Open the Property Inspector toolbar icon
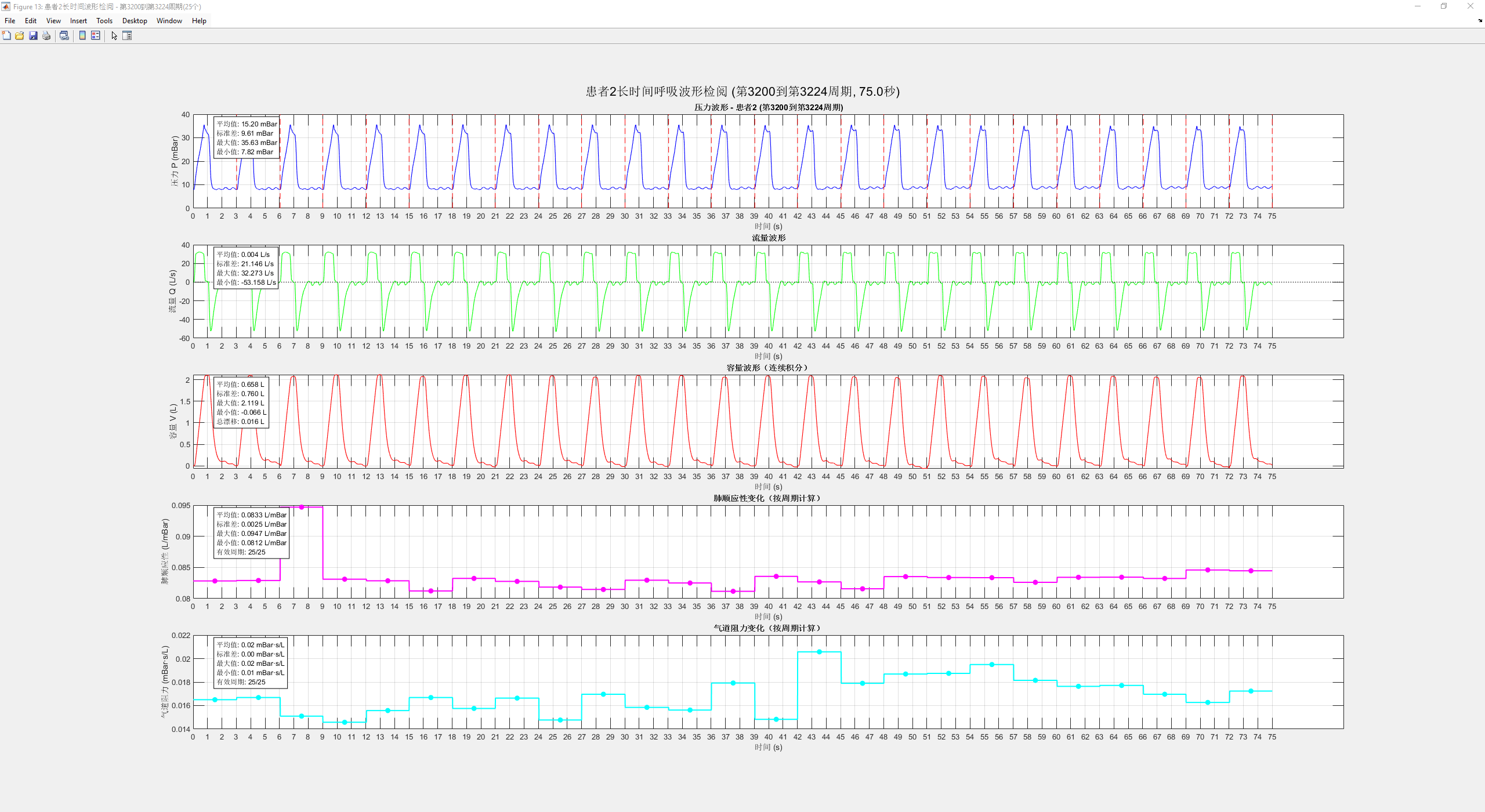The height and width of the screenshot is (812, 1485). pos(127,36)
